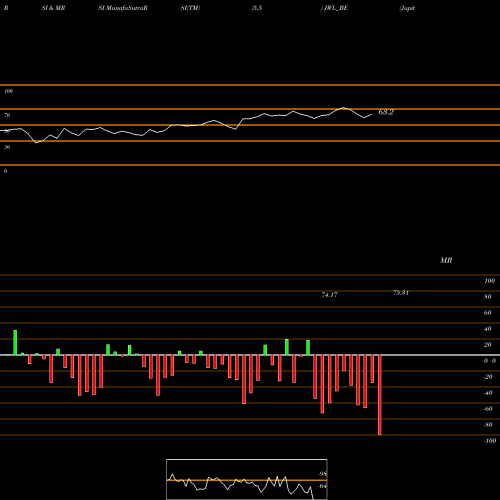Click the 40 label on MR axis
The image size is (500, 500).
(x=488, y=329)
